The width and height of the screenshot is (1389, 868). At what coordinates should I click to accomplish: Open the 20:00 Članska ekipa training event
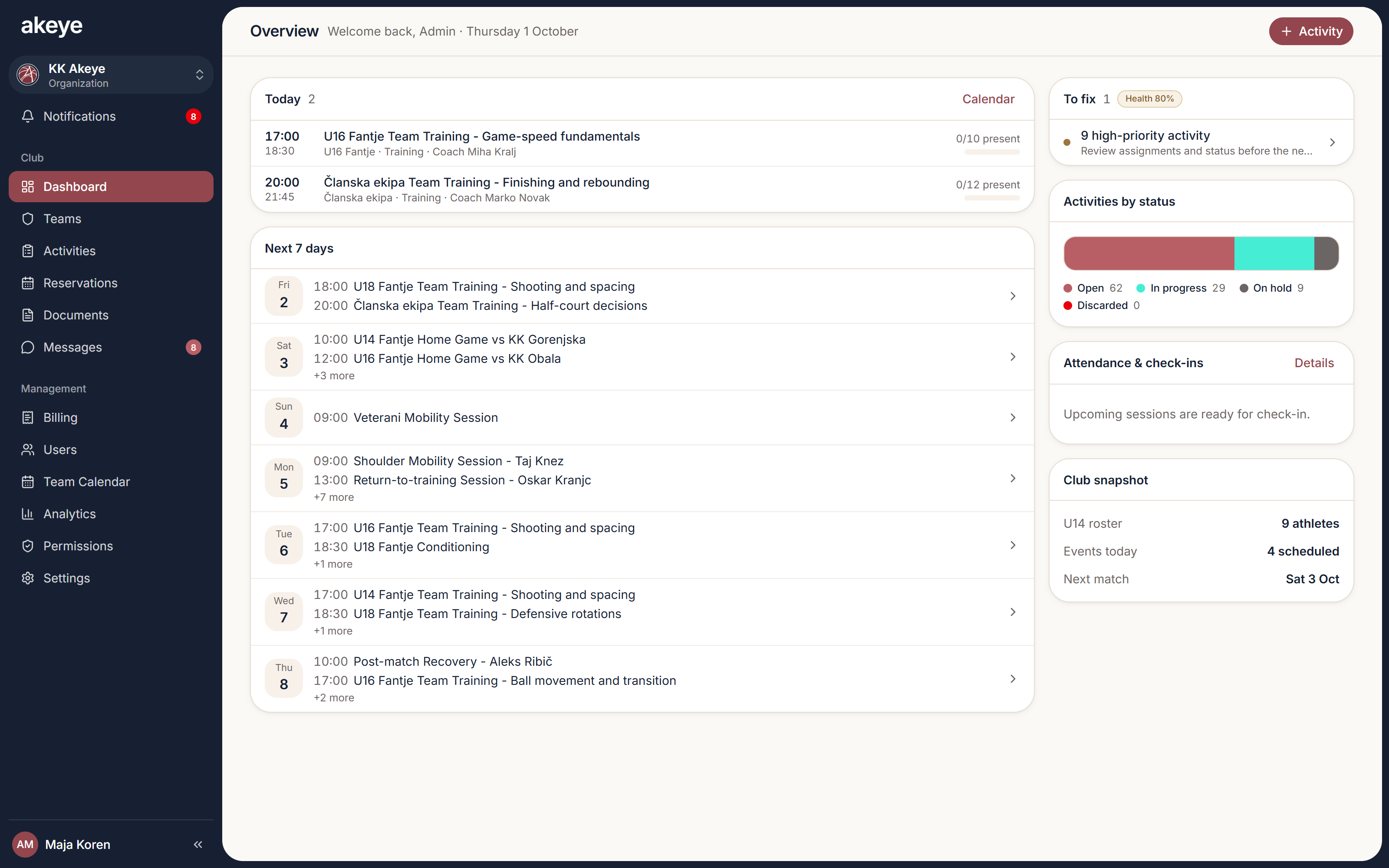(x=642, y=190)
